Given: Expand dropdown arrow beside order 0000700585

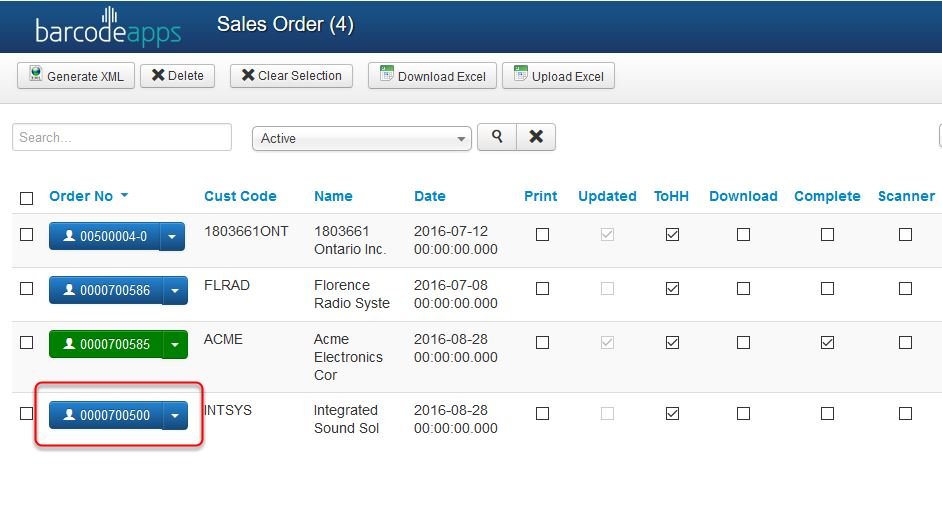Looking at the screenshot, I should point(174,345).
